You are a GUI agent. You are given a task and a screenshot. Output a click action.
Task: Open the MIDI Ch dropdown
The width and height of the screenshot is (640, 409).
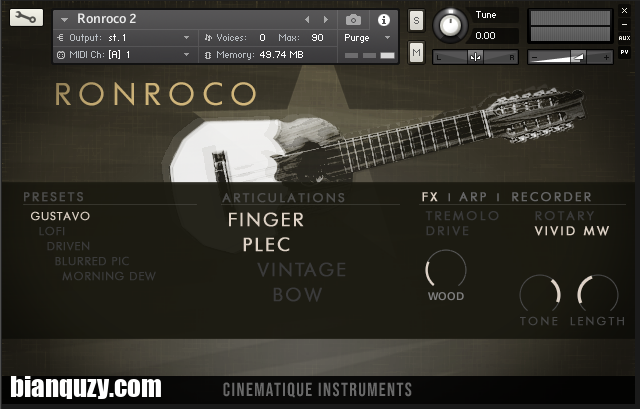pyautogui.click(x=124, y=55)
